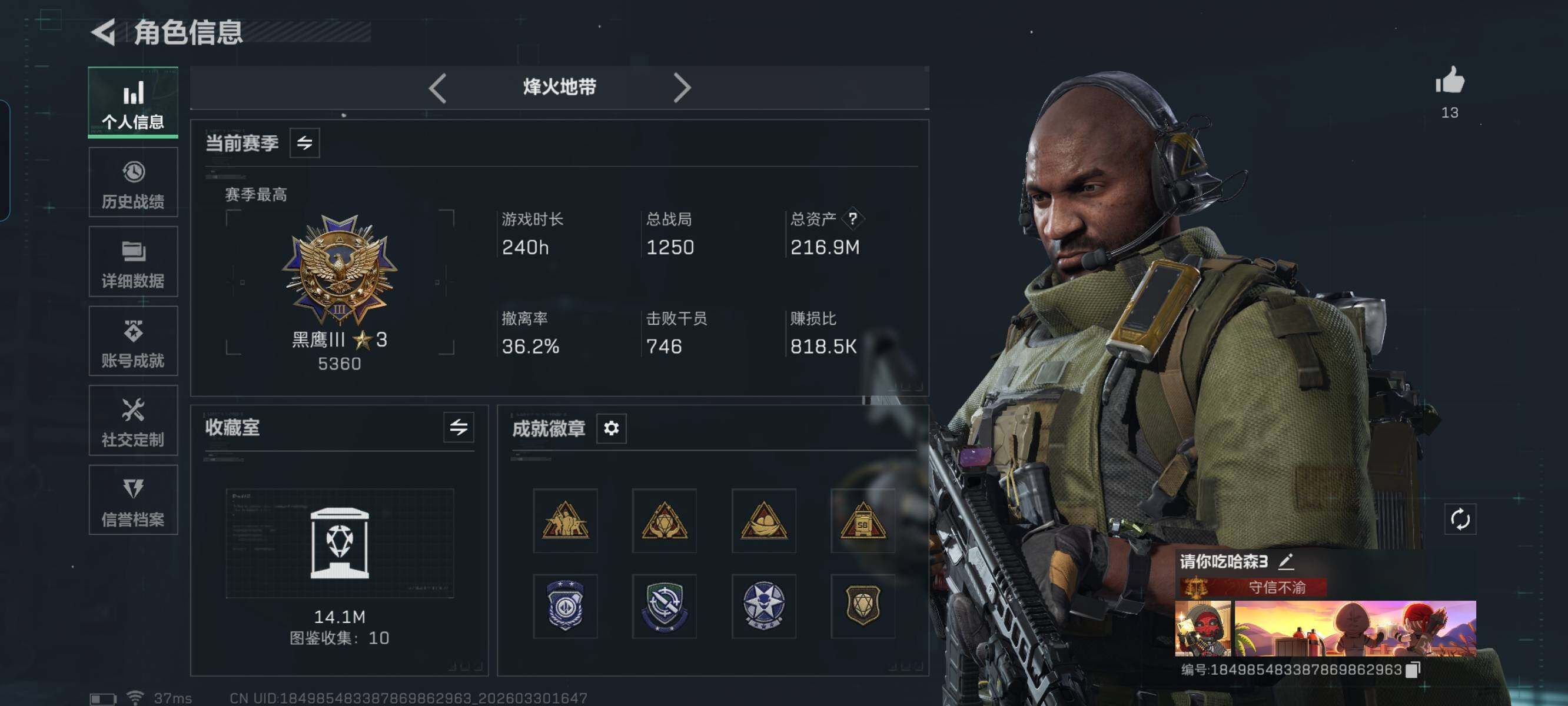The width and height of the screenshot is (1568, 706).
Task: Switch to the next mode with right chevron
Action: coord(682,88)
